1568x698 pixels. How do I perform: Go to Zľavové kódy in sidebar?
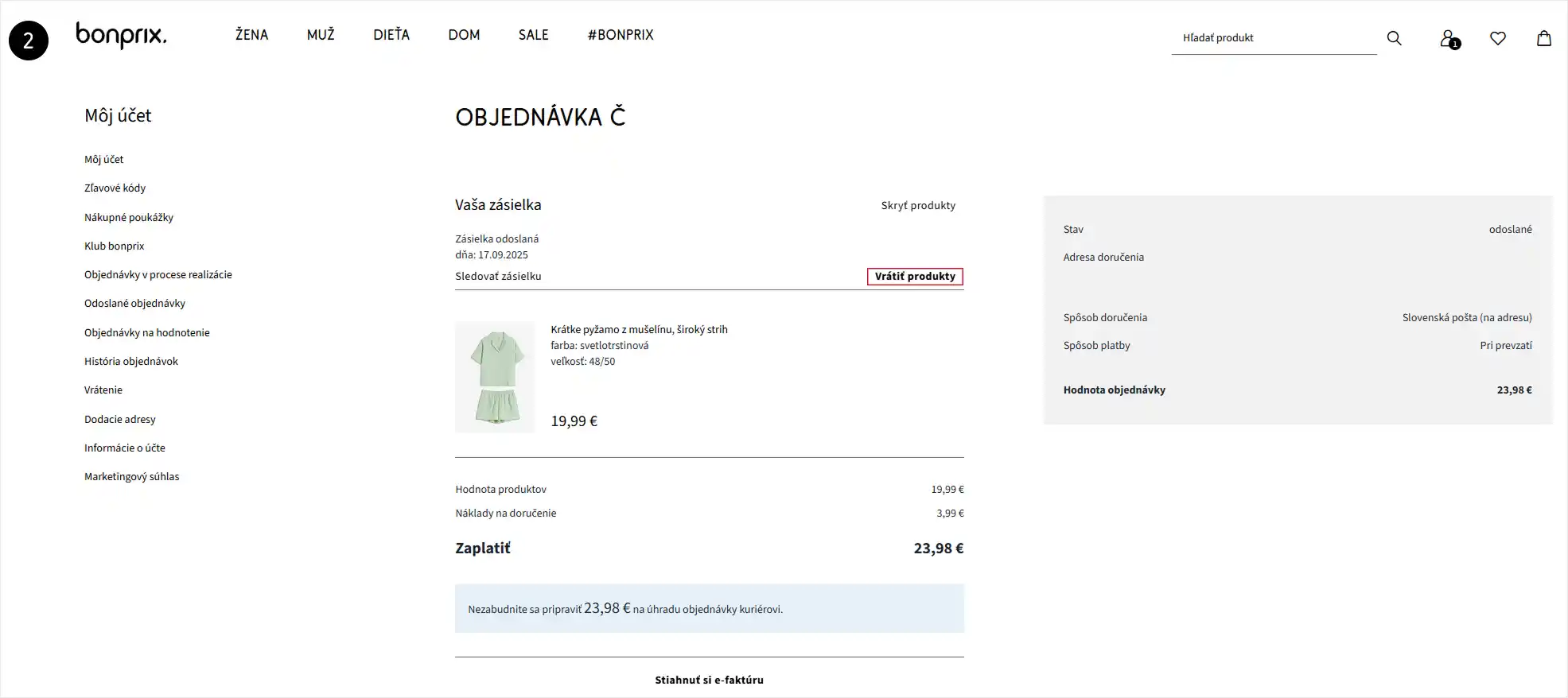coord(115,188)
